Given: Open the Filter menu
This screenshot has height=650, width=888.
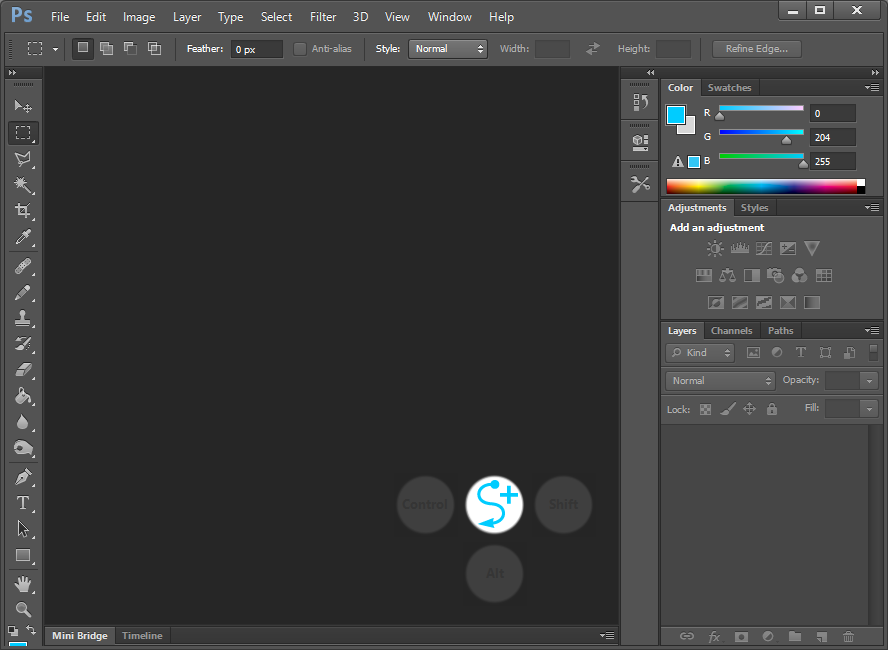Looking at the screenshot, I should click(323, 17).
